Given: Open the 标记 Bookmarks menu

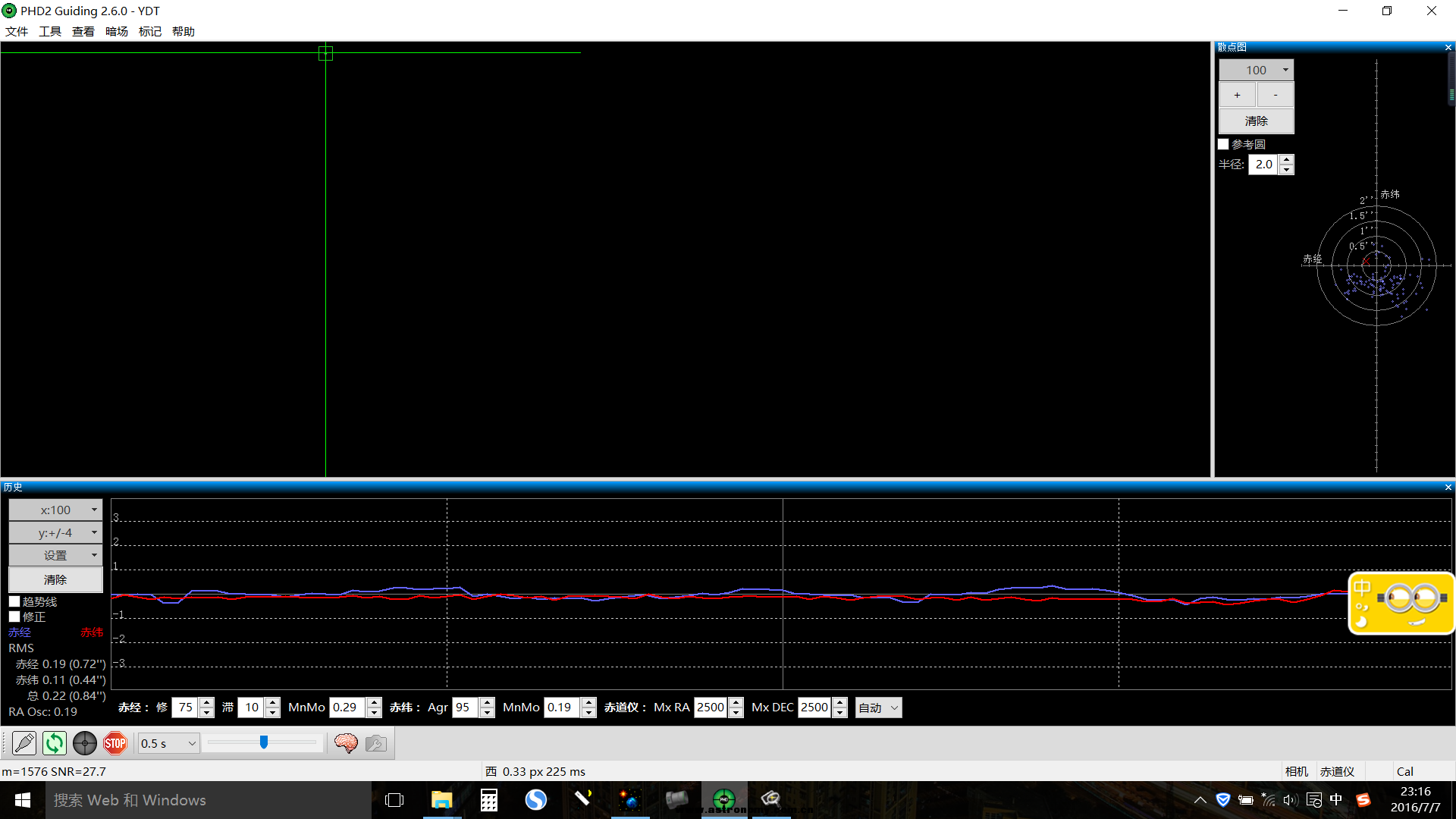Looking at the screenshot, I should (x=150, y=31).
